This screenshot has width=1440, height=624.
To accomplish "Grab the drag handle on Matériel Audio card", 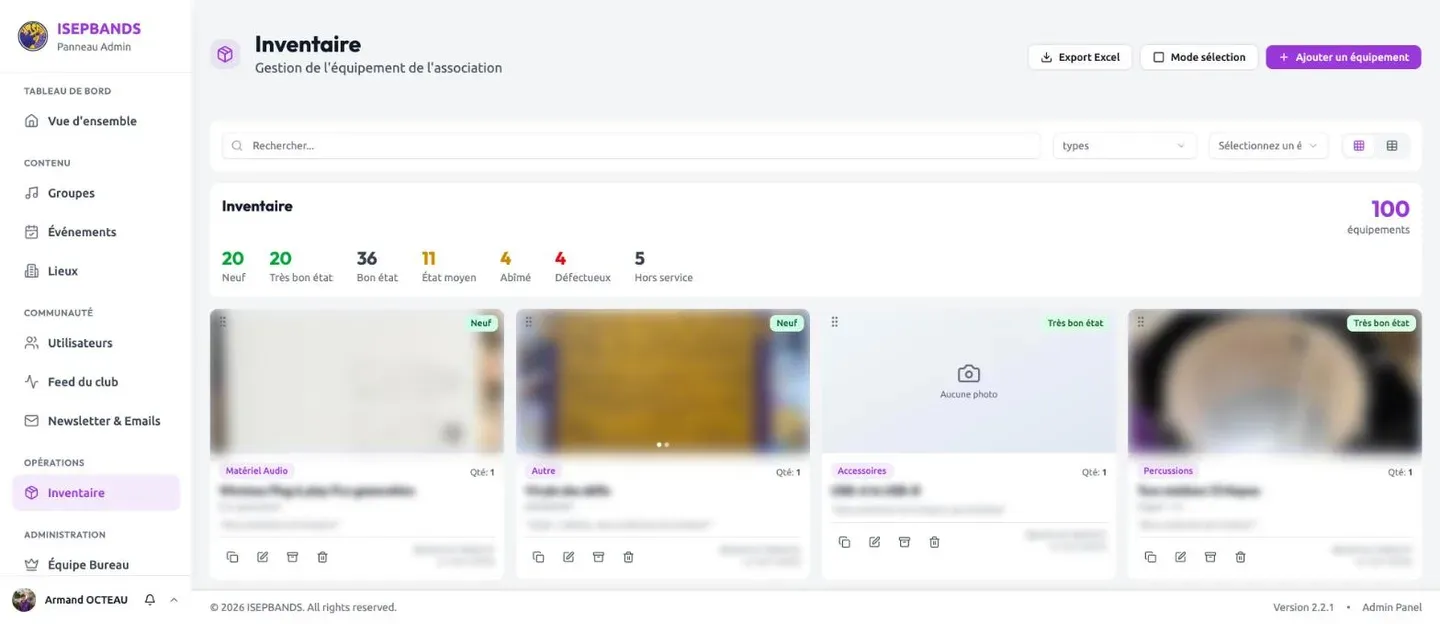I will pyautogui.click(x=223, y=322).
